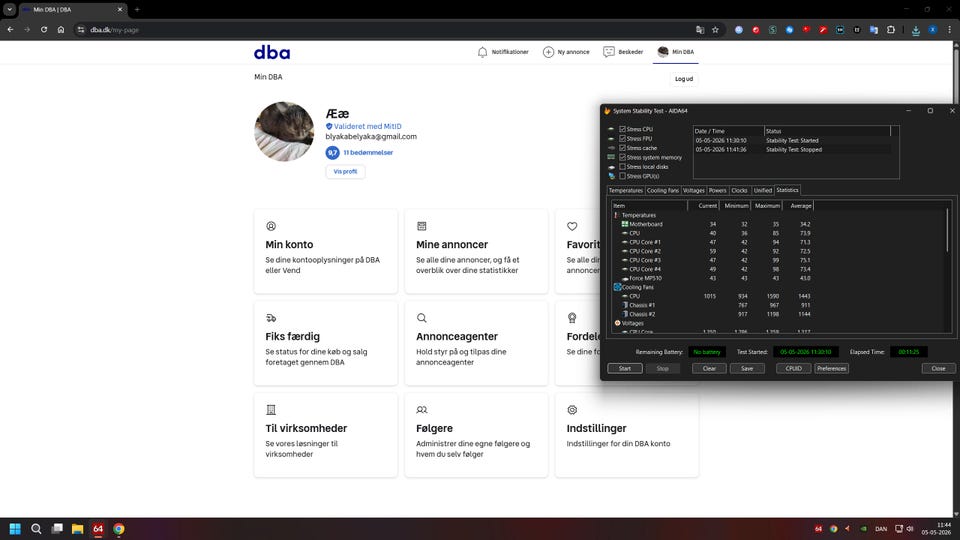Screen dimensions: 960x540
Task: Bookmark this page with the star icon
Action: click(715, 29)
